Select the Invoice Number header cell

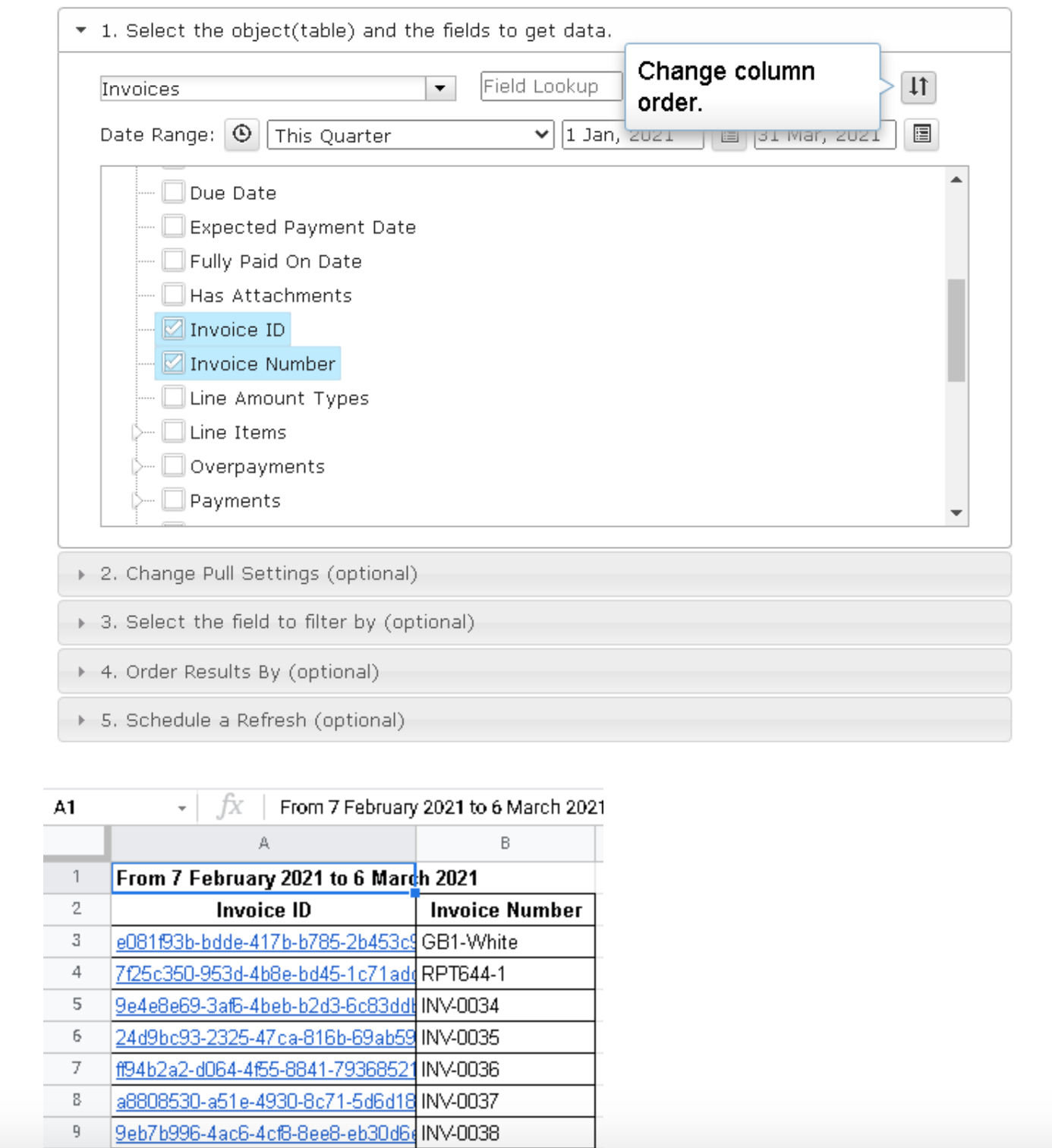pyautogui.click(x=506, y=910)
